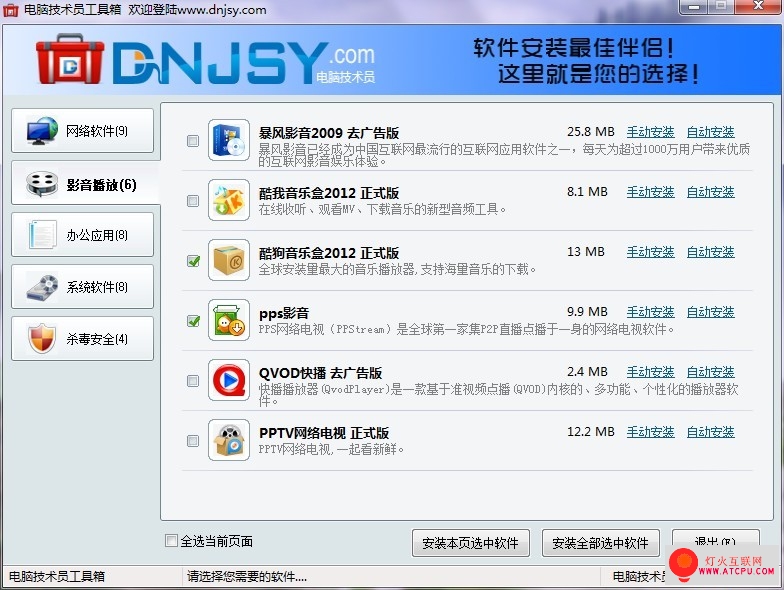Click the antivirus shield icon in sidebar
Screen dimensions: 784x590
click(x=42, y=338)
